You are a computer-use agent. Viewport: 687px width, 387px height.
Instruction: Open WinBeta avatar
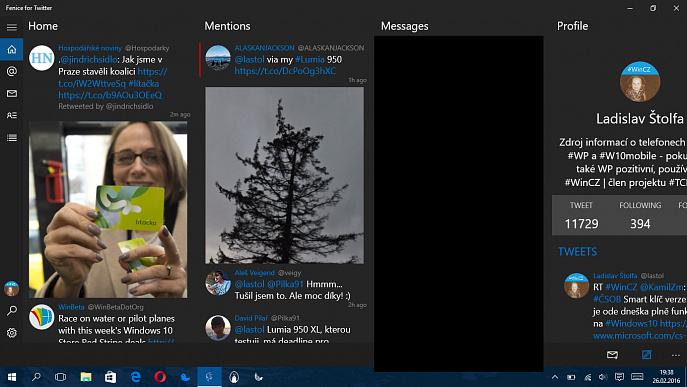[x=42, y=317]
